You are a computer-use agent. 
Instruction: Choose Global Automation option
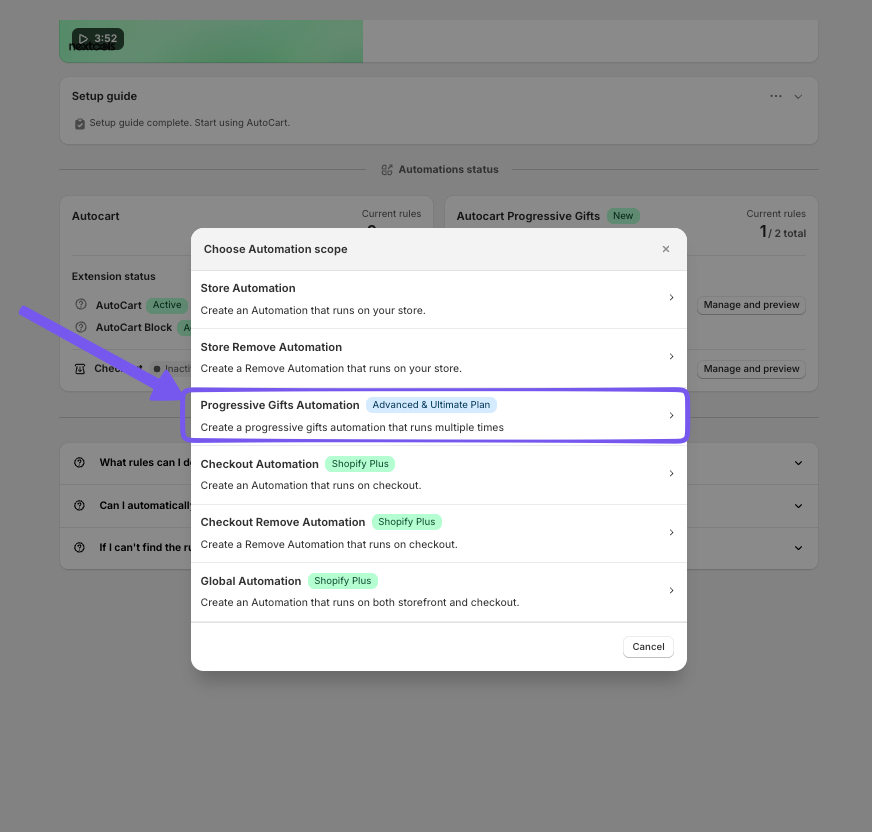point(439,592)
